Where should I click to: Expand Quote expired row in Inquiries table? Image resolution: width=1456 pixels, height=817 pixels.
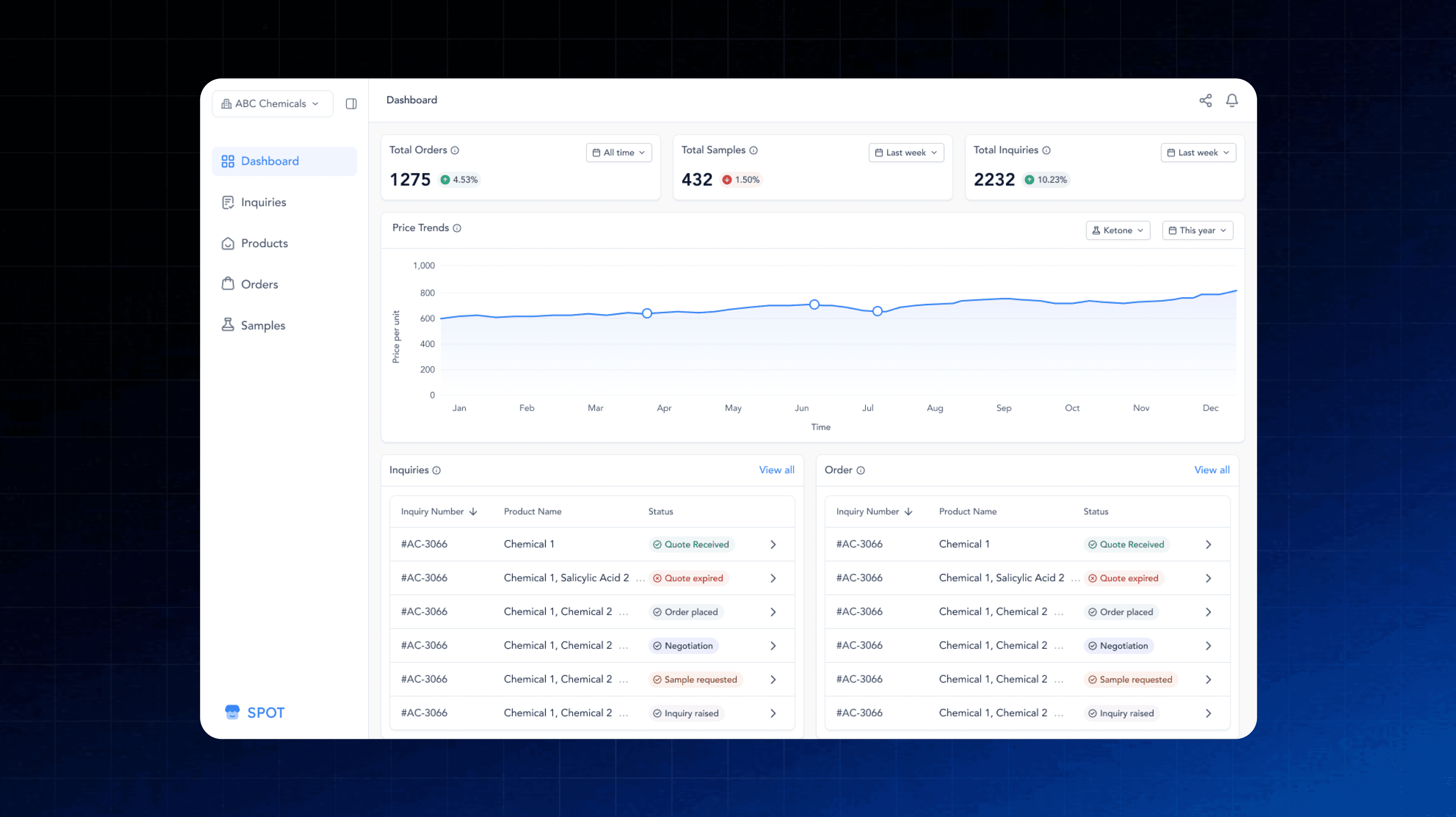tap(773, 578)
